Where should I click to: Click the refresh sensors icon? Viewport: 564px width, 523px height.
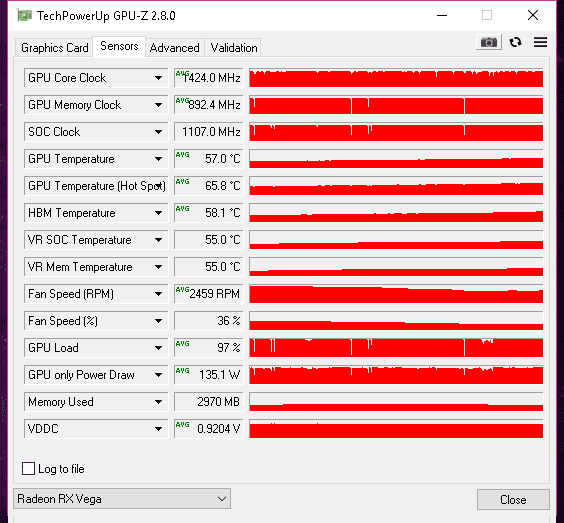pyautogui.click(x=515, y=42)
